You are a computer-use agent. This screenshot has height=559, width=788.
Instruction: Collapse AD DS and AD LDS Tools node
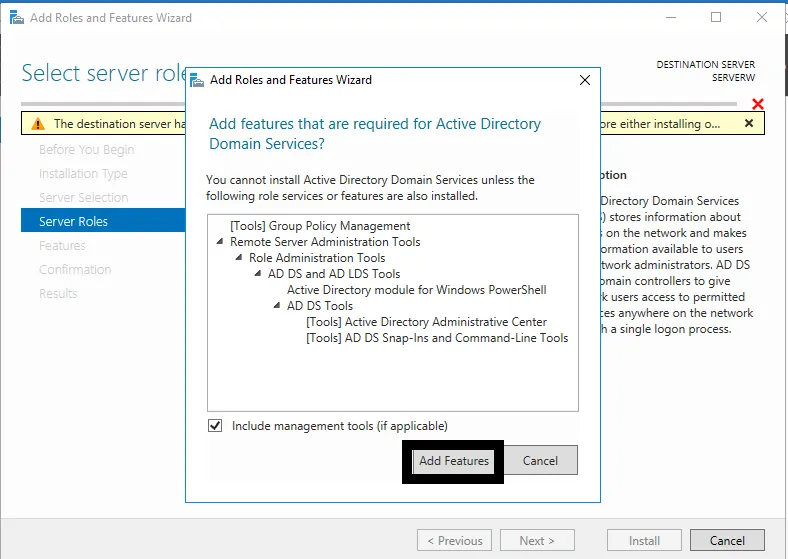(x=258, y=273)
